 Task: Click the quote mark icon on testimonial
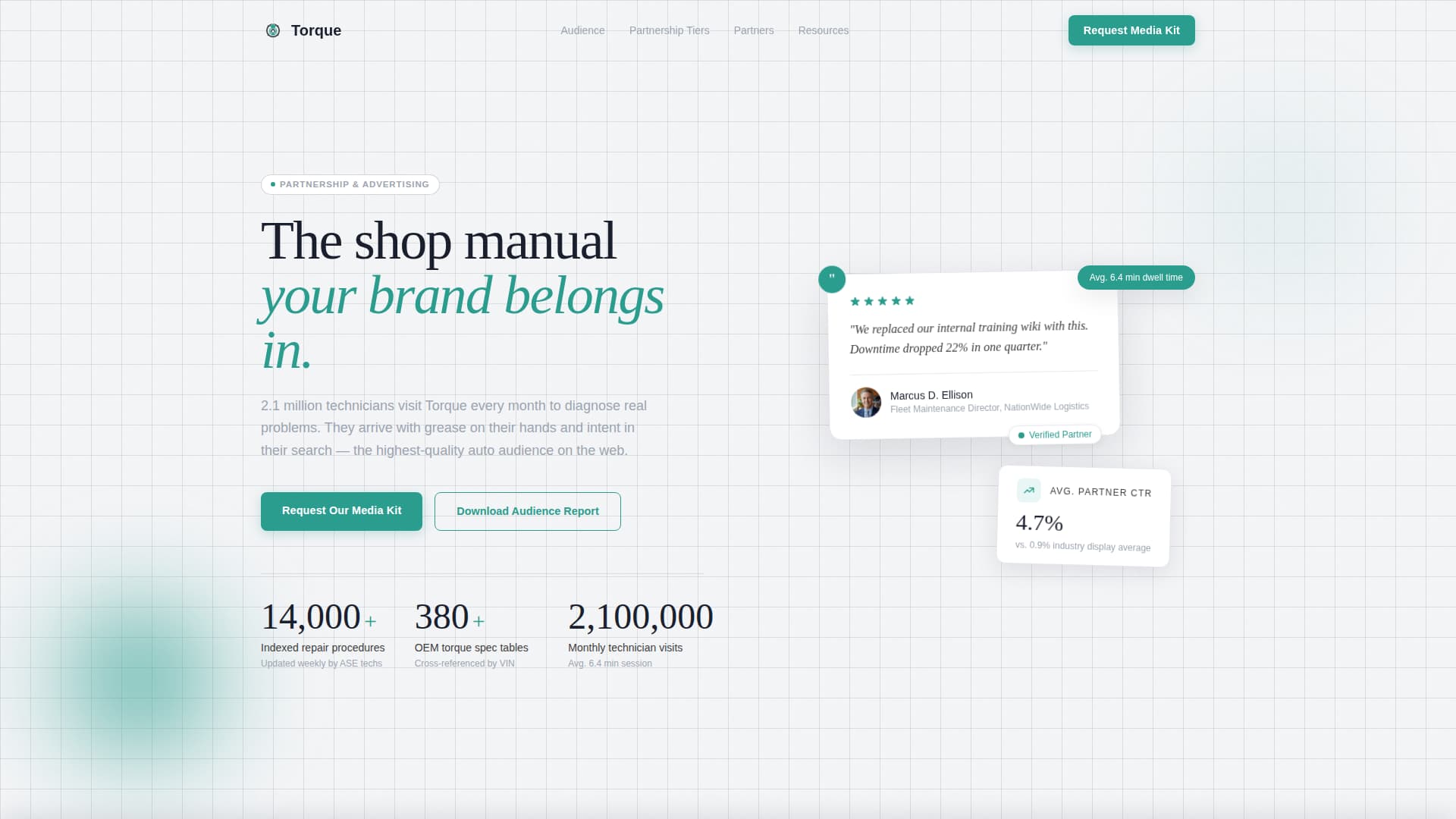[832, 279]
